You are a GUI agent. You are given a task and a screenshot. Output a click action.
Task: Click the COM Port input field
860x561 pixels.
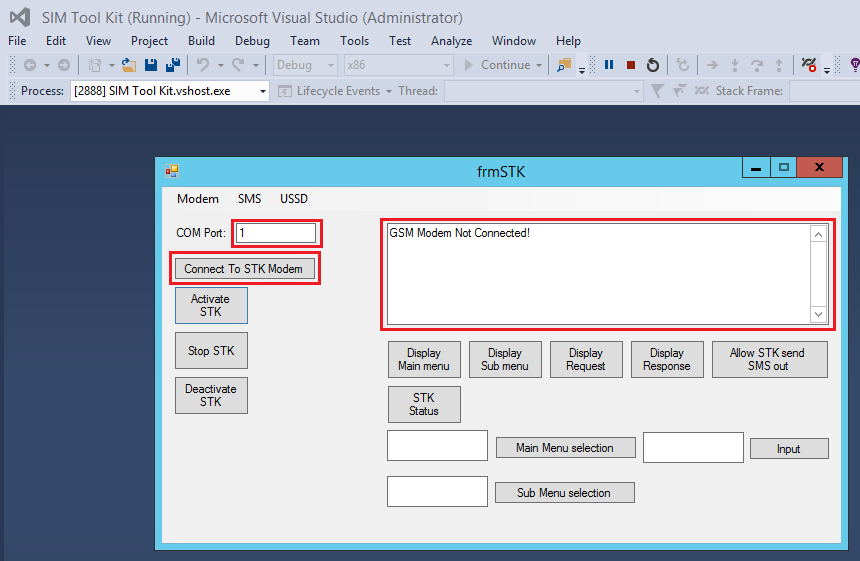276,233
